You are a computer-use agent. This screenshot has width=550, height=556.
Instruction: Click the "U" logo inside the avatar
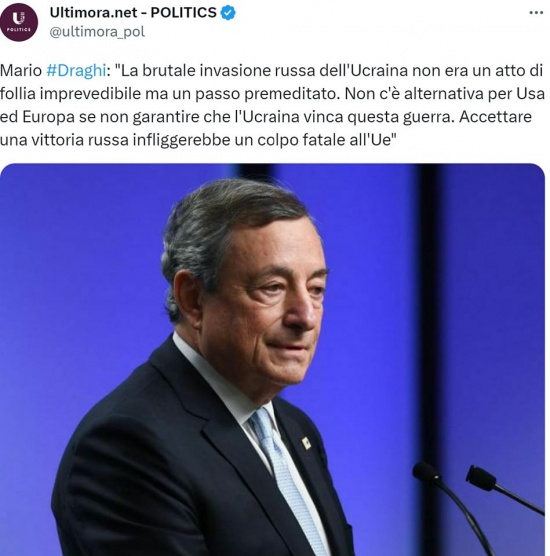pyautogui.click(x=18, y=18)
